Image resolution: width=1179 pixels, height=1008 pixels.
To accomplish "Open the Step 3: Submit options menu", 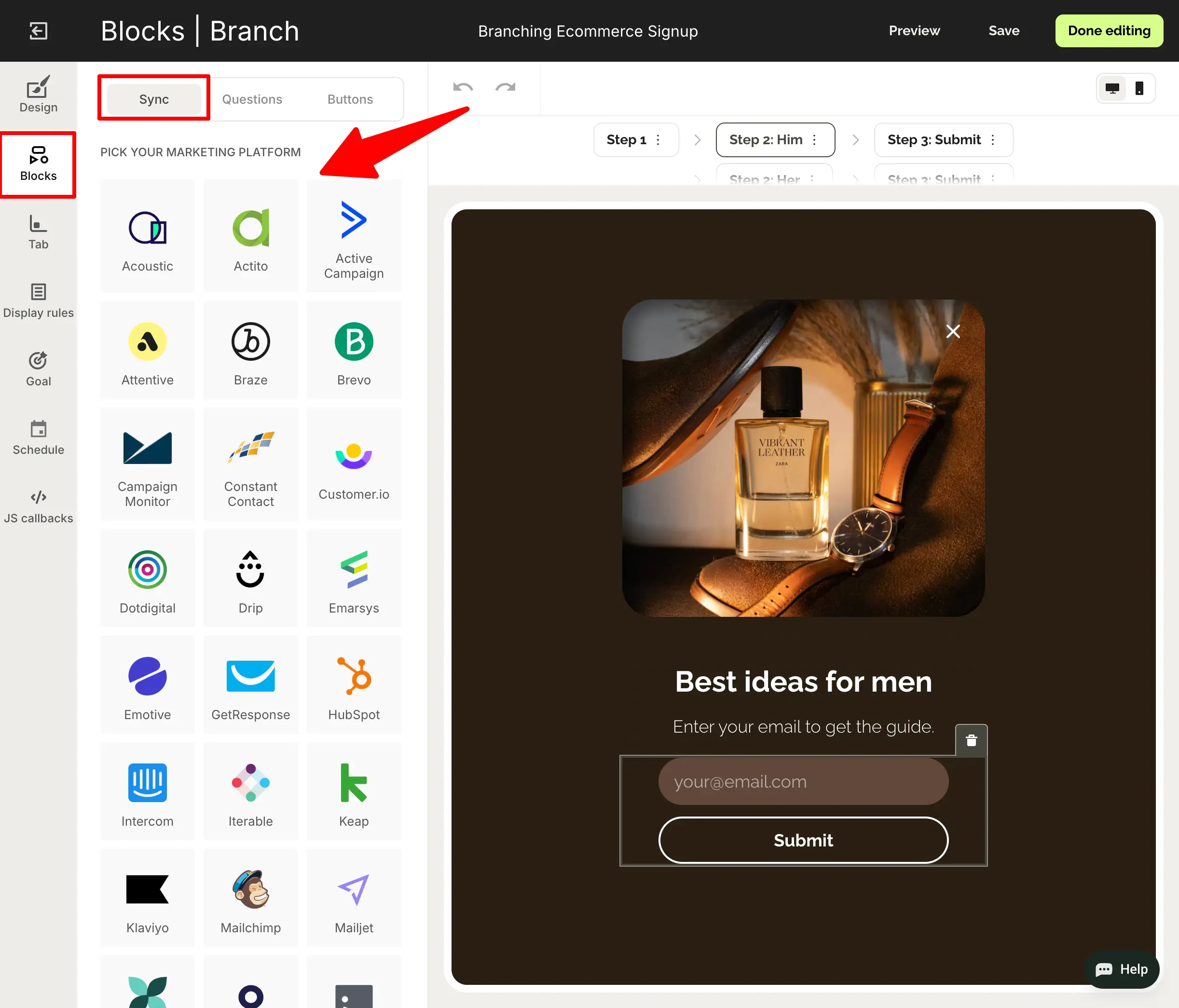I will [x=993, y=139].
